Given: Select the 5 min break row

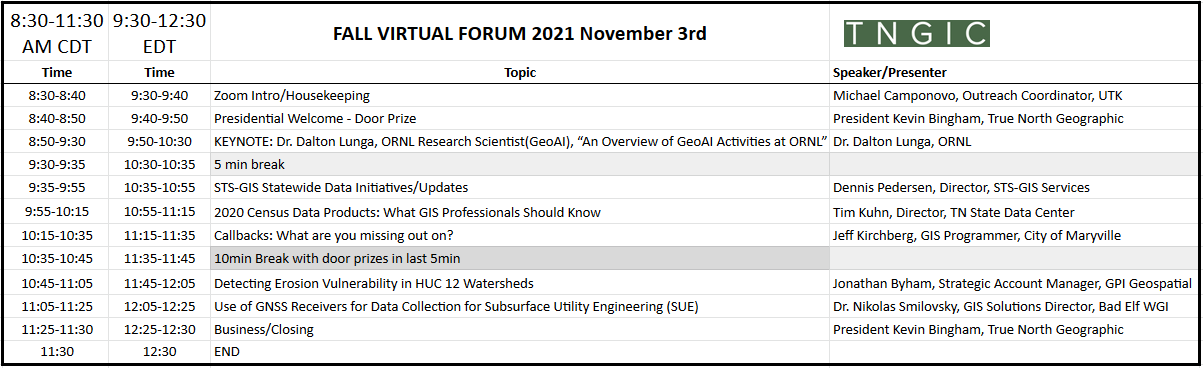Looking at the screenshot, I should click(x=601, y=165).
